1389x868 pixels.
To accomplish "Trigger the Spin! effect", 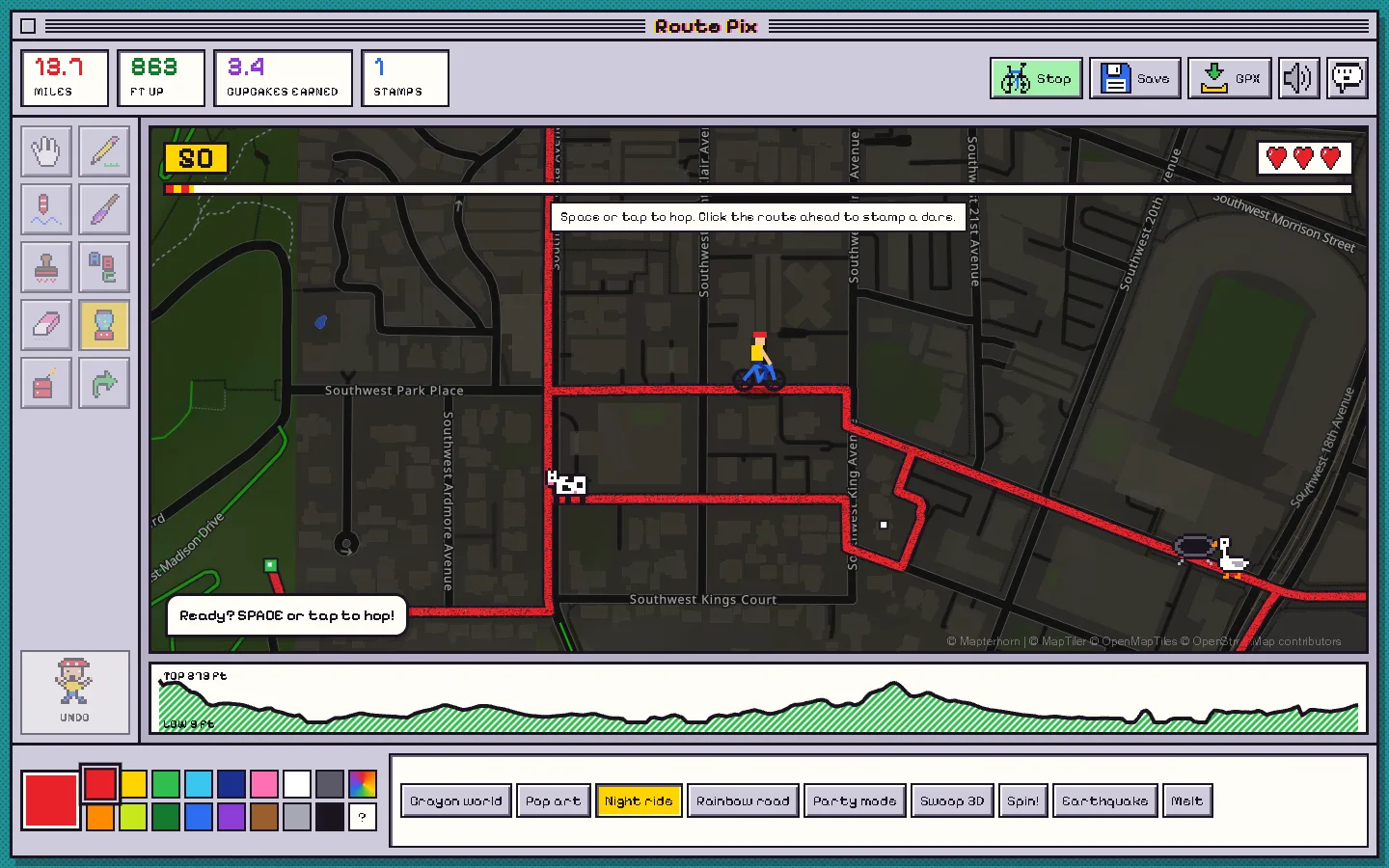I will (x=1023, y=800).
